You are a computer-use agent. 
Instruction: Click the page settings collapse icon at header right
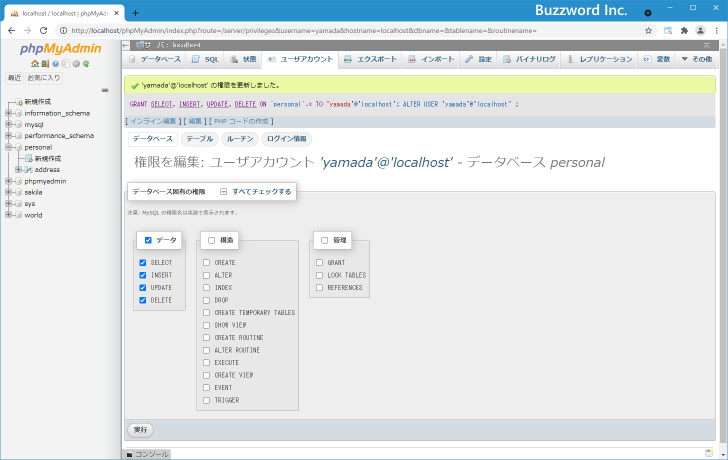[x=707, y=45]
